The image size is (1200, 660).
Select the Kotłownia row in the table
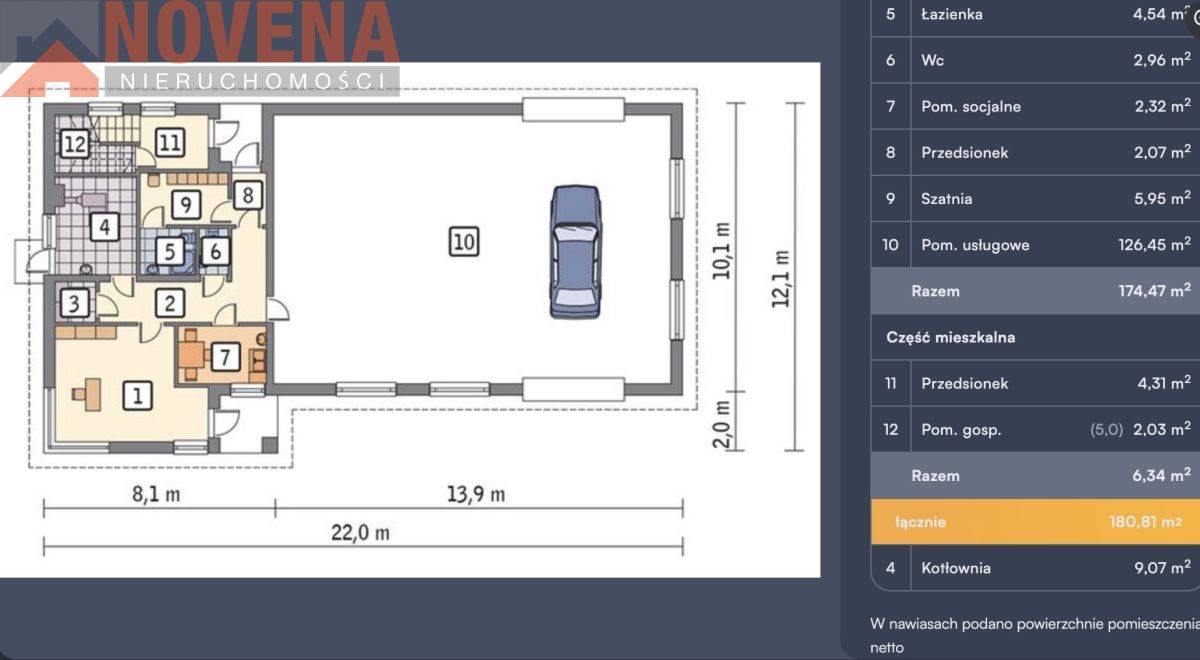tap(1035, 568)
